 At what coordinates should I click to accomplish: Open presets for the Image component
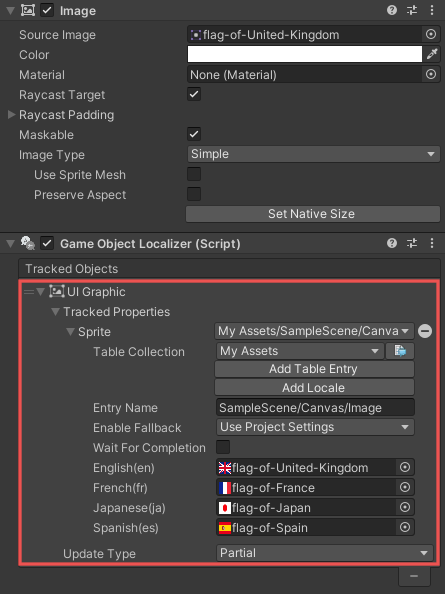[x=412, y=10]
